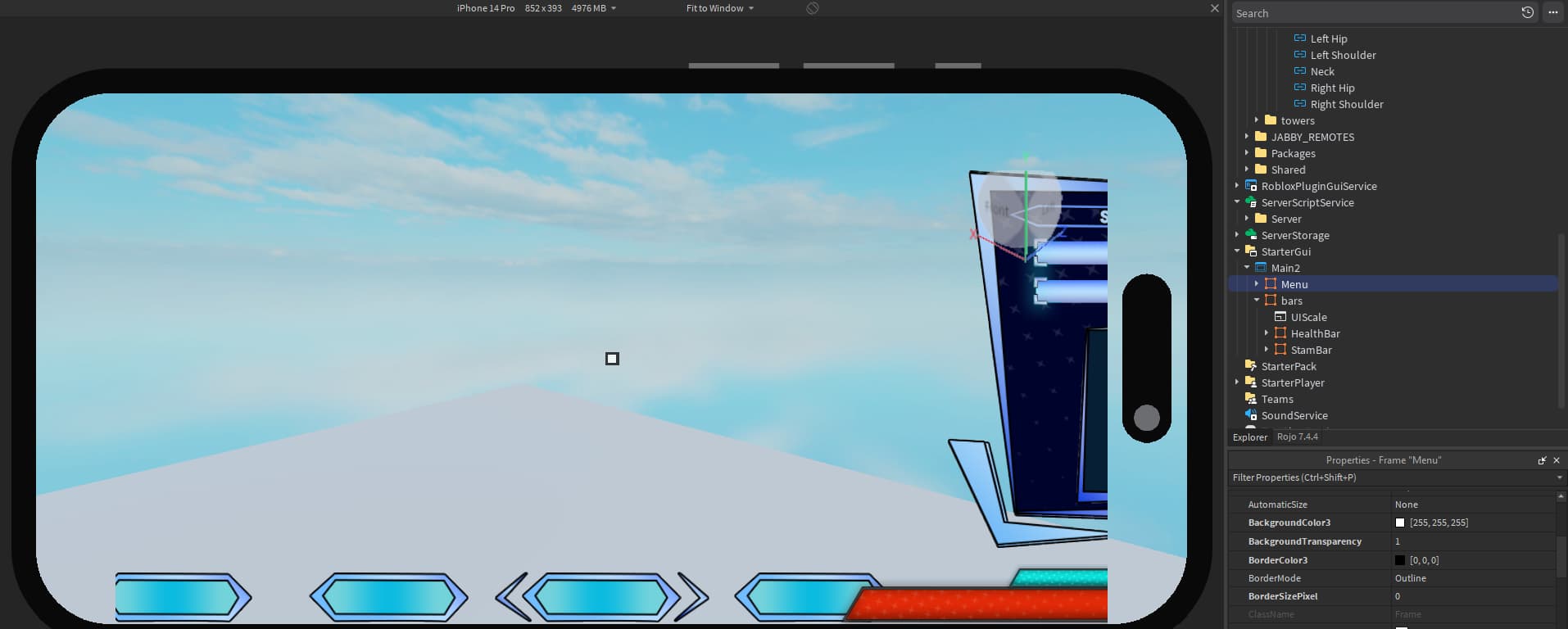This screenshot has width=1568, height=629.
Task: Expand the JABBY_REMOTES folder
Action: [x=1247, y=137]
